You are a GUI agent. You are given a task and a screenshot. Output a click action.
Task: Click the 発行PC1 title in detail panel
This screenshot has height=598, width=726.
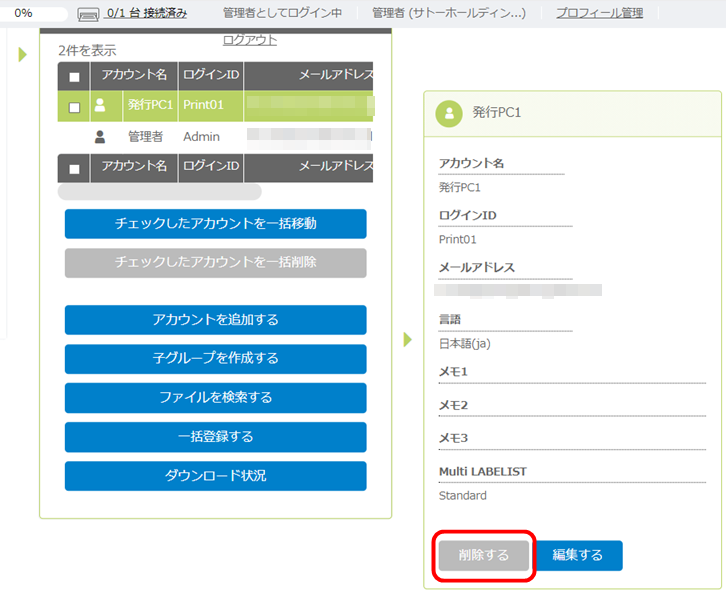click(x=496, y=112)
